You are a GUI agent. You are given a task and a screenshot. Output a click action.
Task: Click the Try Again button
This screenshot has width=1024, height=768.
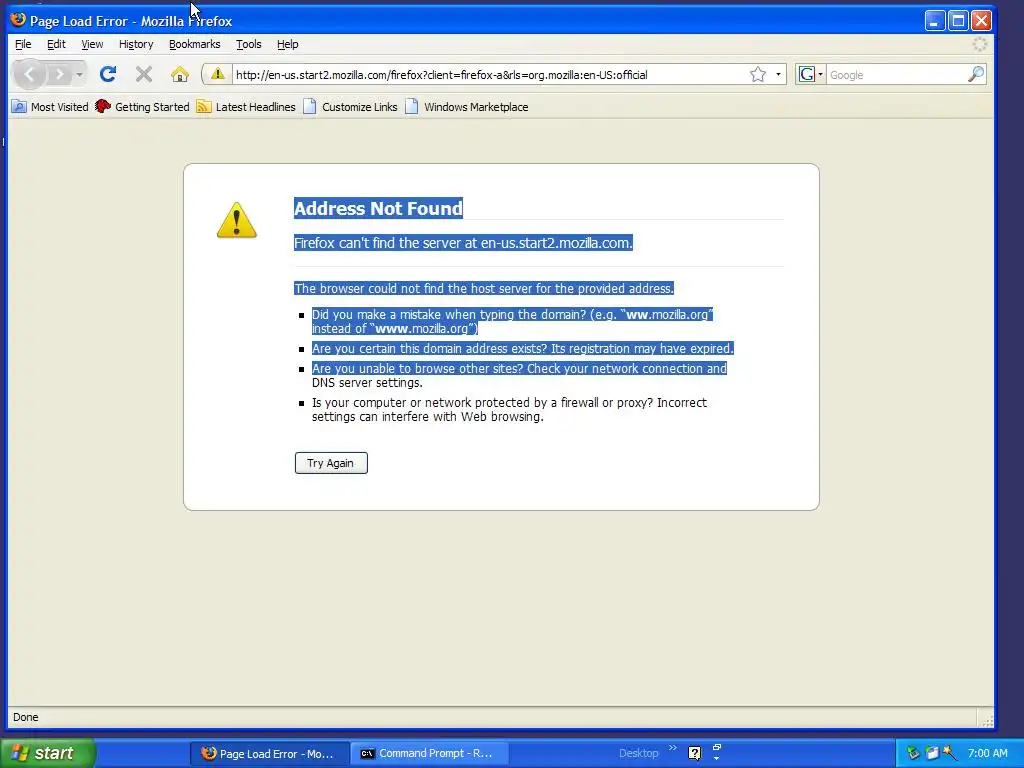point(331,463)
